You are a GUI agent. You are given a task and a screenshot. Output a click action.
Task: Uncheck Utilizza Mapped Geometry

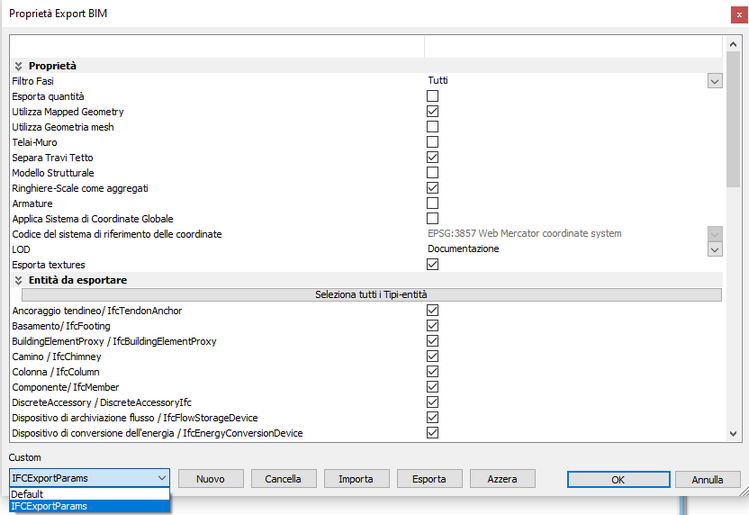[432, 111]
